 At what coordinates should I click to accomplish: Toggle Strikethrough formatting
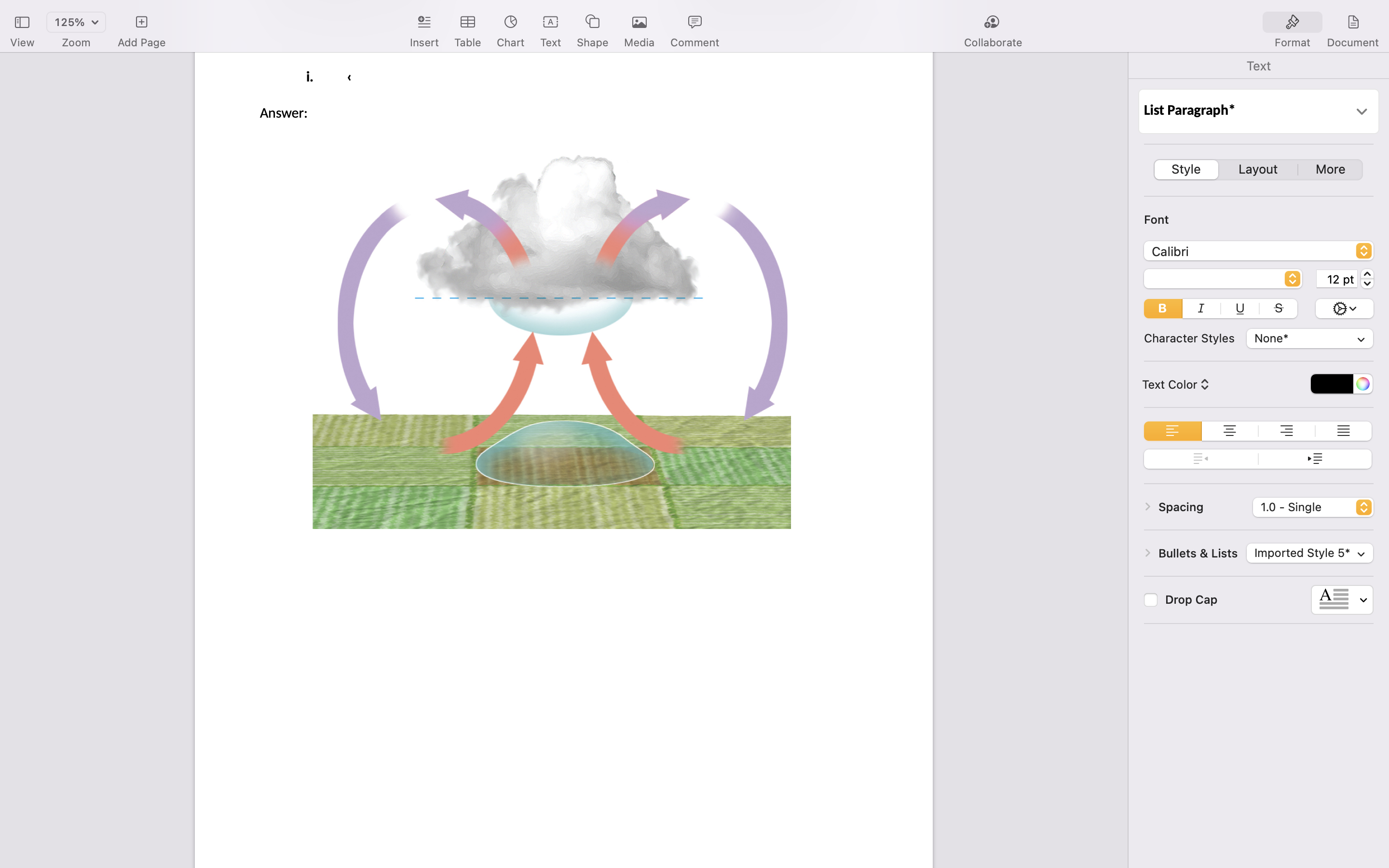coord(1278,309)
